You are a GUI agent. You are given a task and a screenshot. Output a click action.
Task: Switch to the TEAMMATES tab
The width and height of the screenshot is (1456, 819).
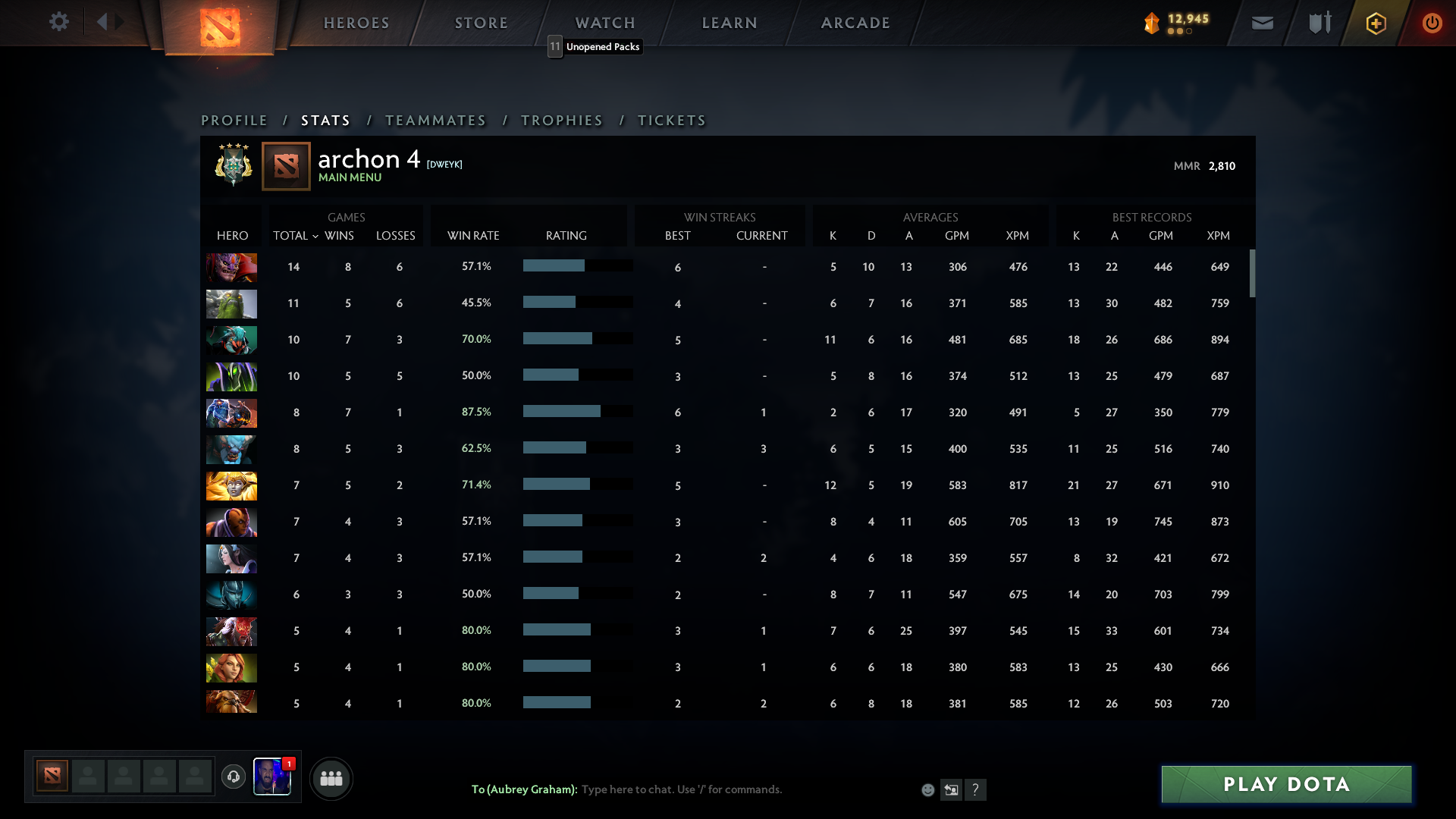tap(435, 120)
